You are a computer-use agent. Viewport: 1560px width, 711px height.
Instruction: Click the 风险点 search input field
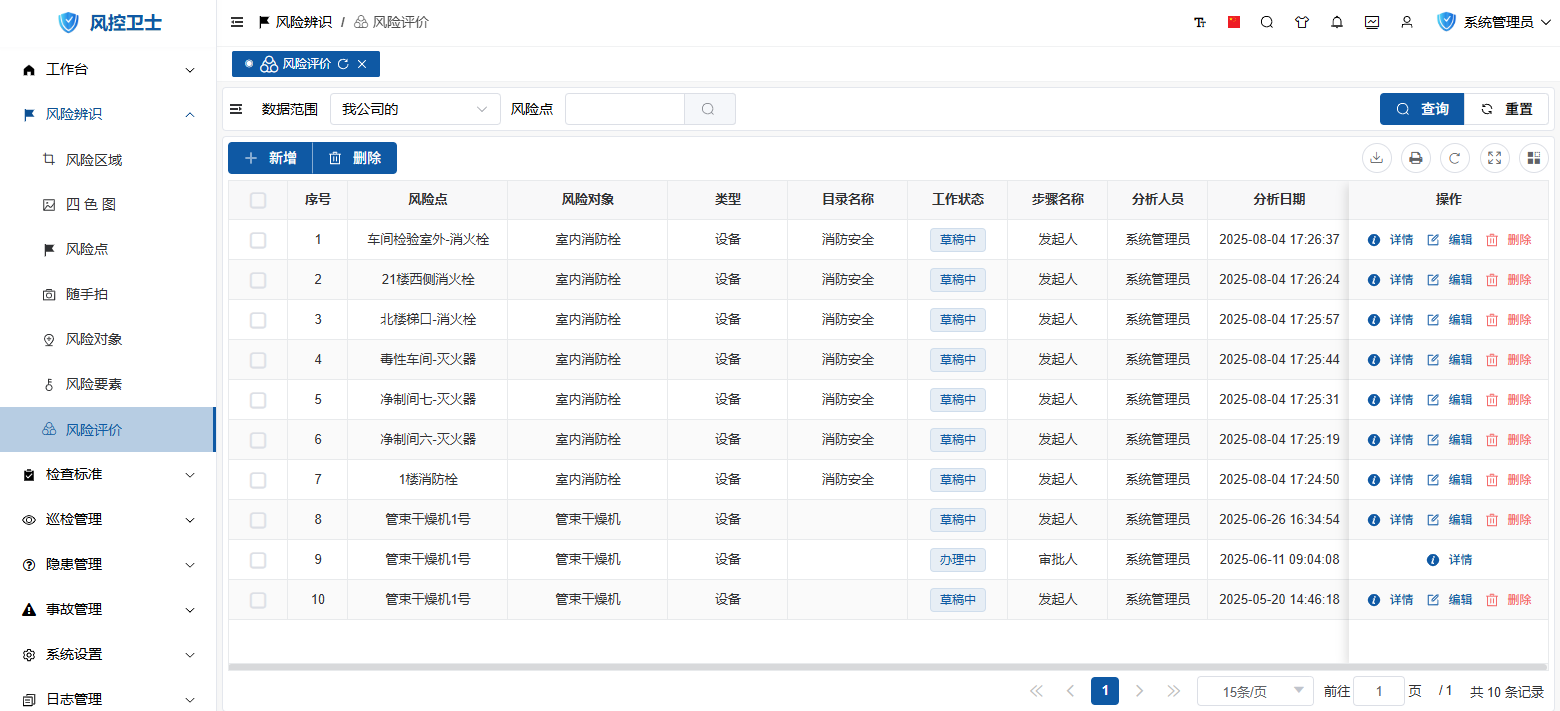(624, 109)
